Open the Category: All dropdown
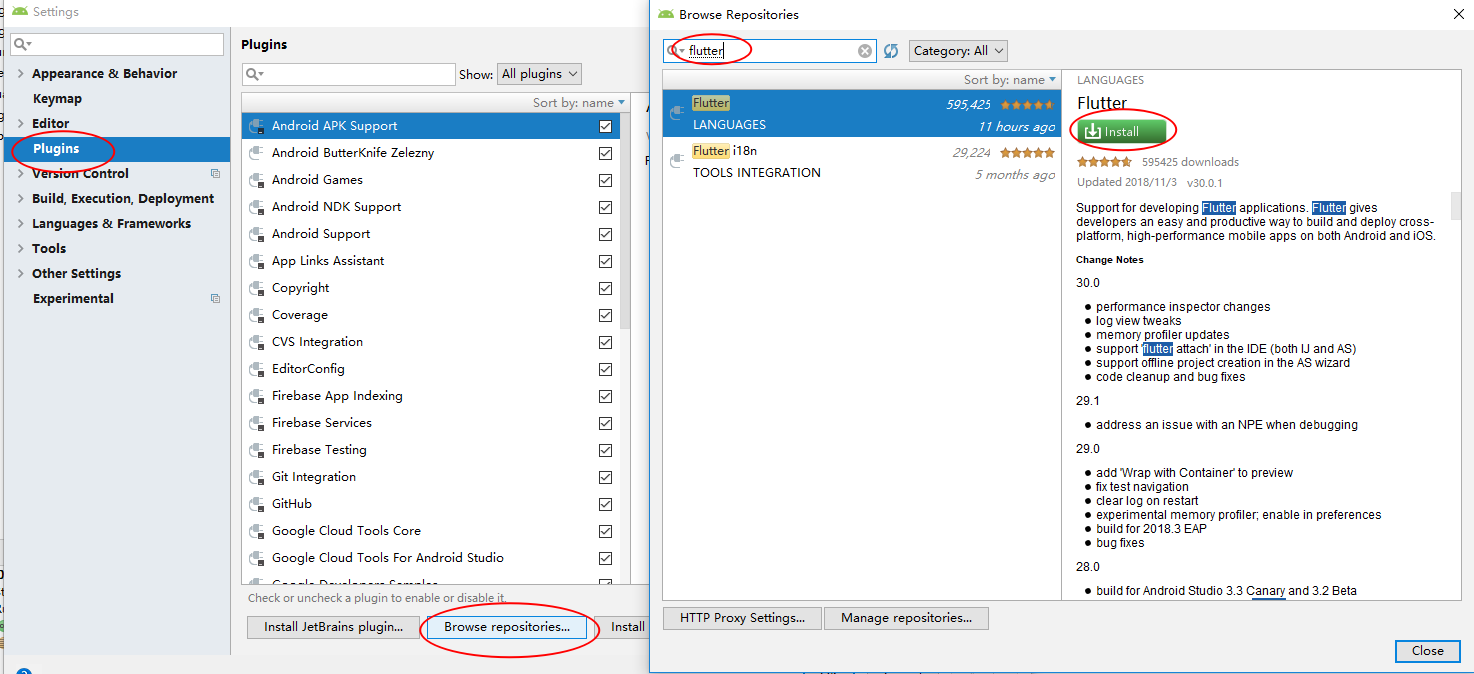1474x674 pixels. pyautogui.click(x=958, y=51)
